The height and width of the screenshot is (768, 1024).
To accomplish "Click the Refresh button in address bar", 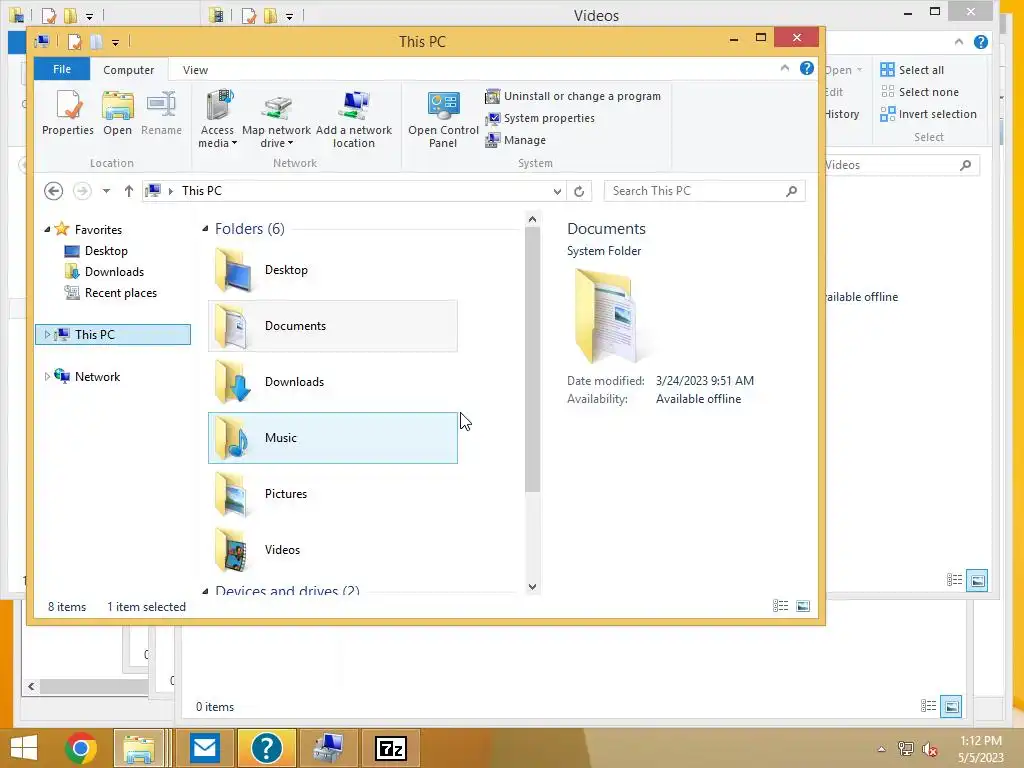I will pos(579,191).
